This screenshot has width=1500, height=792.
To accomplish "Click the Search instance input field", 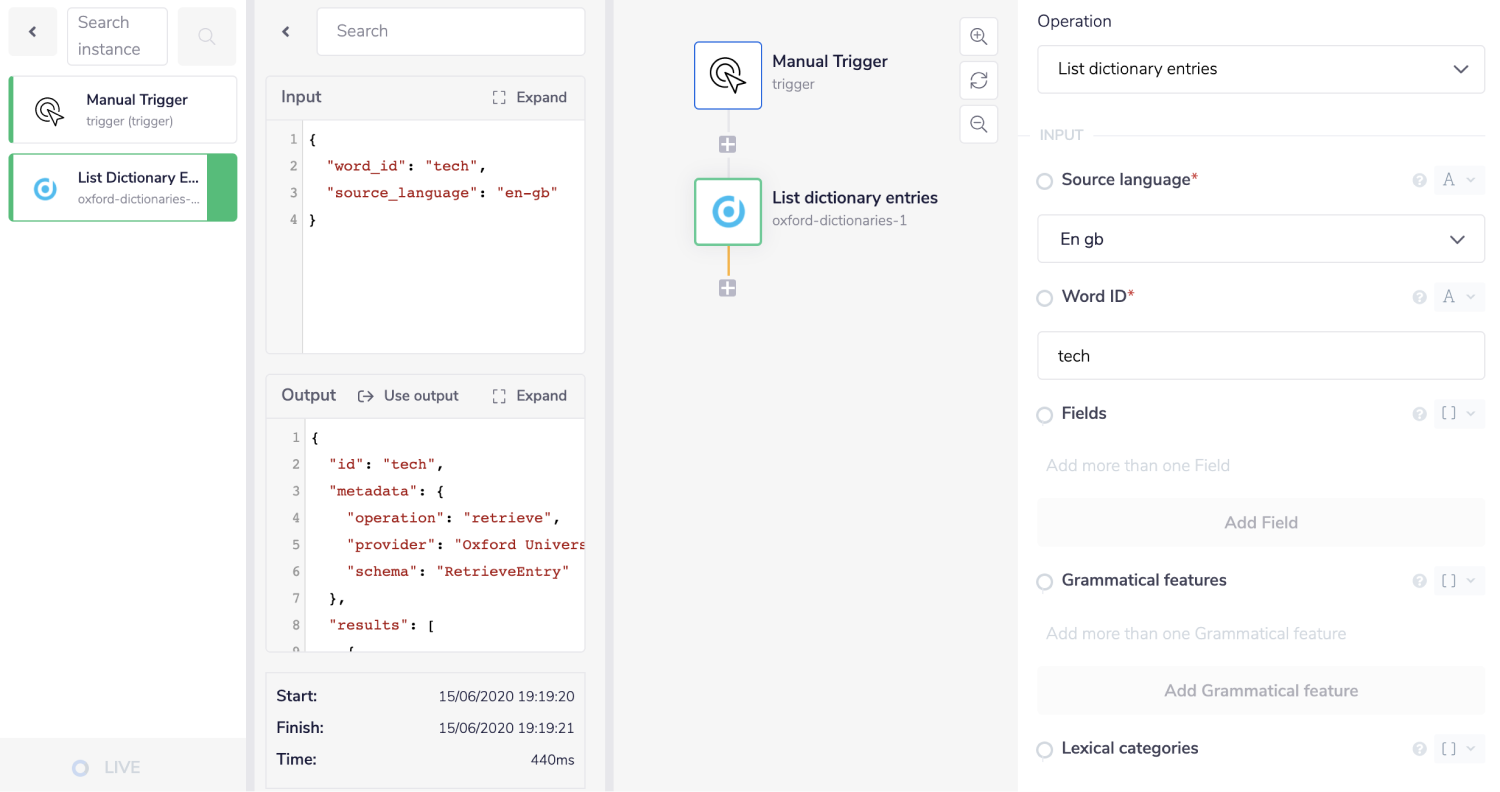I will point(117,36).
